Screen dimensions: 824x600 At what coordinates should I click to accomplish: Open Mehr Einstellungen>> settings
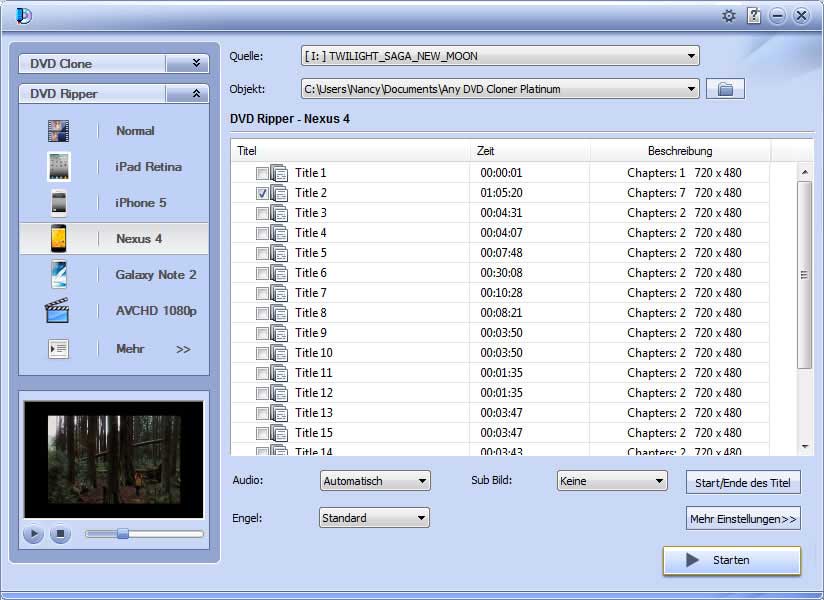coord(743,519)
